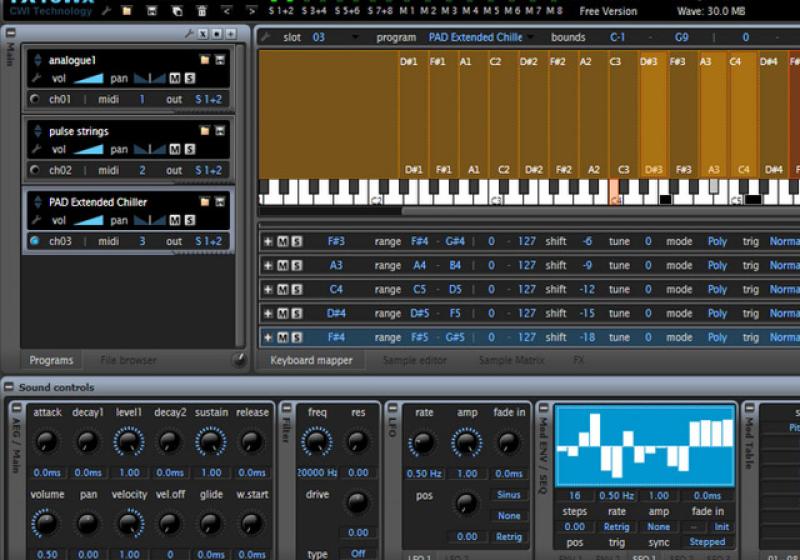
Task: Open the File browser tab
Action: point(128,360)
